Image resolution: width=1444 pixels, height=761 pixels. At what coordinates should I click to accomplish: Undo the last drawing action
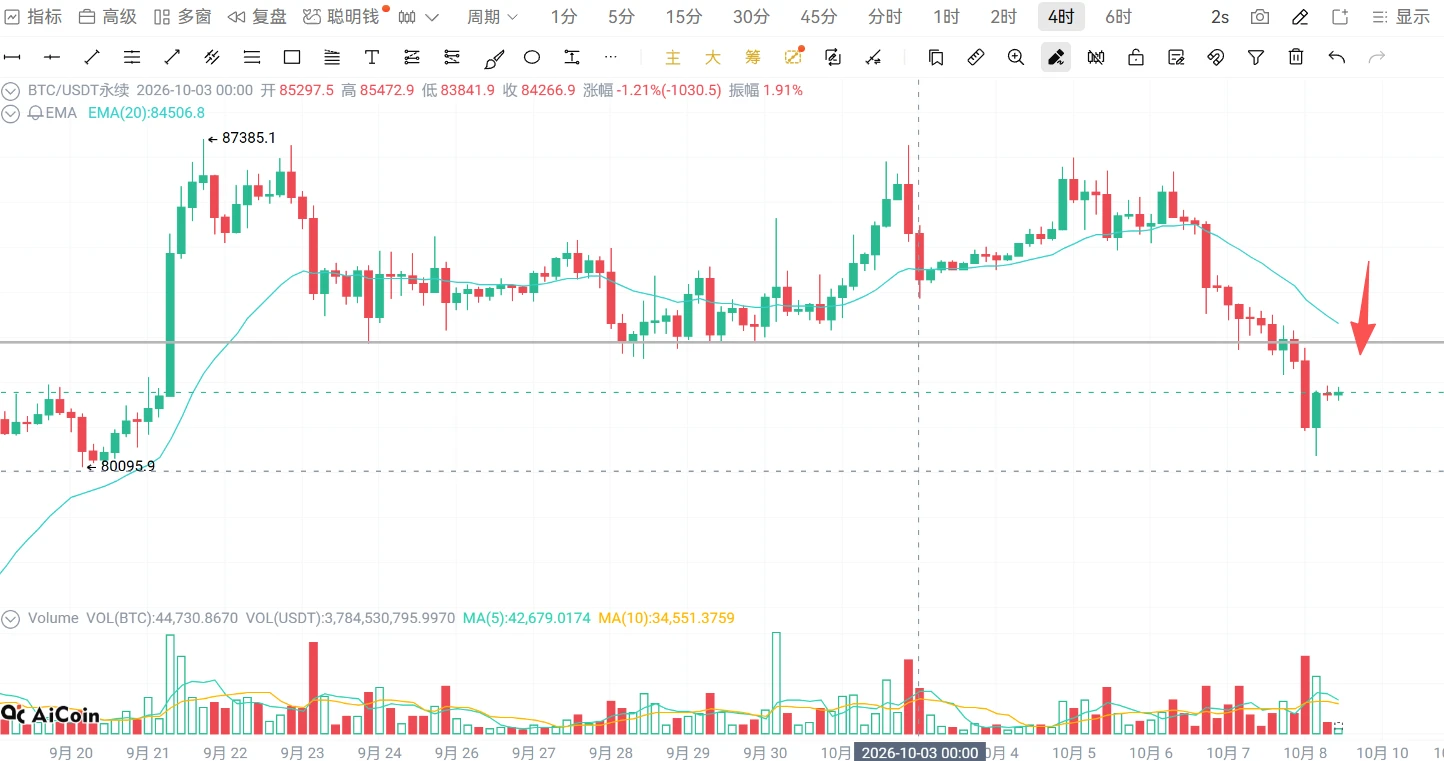pos(1337,57)
